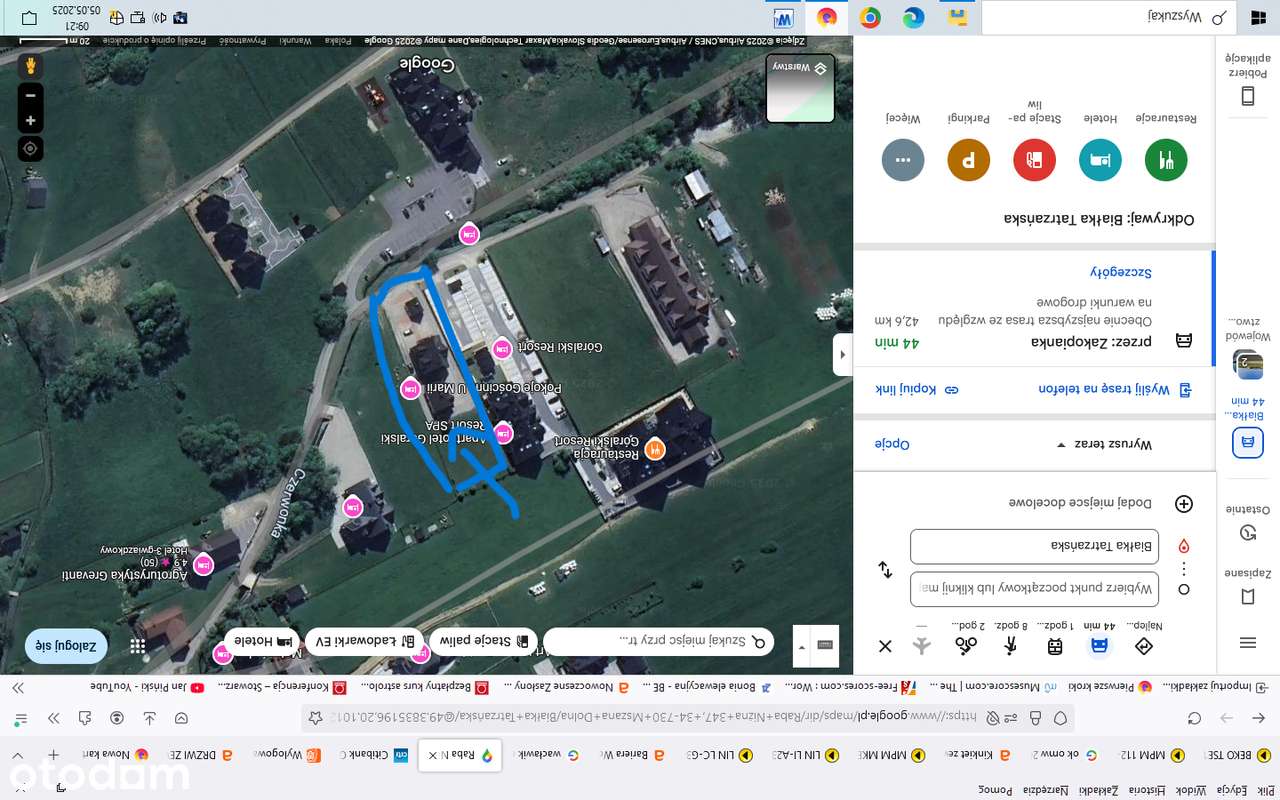Screen dimensions: 1280x800
Task: Click the starting point input field
Action: (x=1034, y=589)
